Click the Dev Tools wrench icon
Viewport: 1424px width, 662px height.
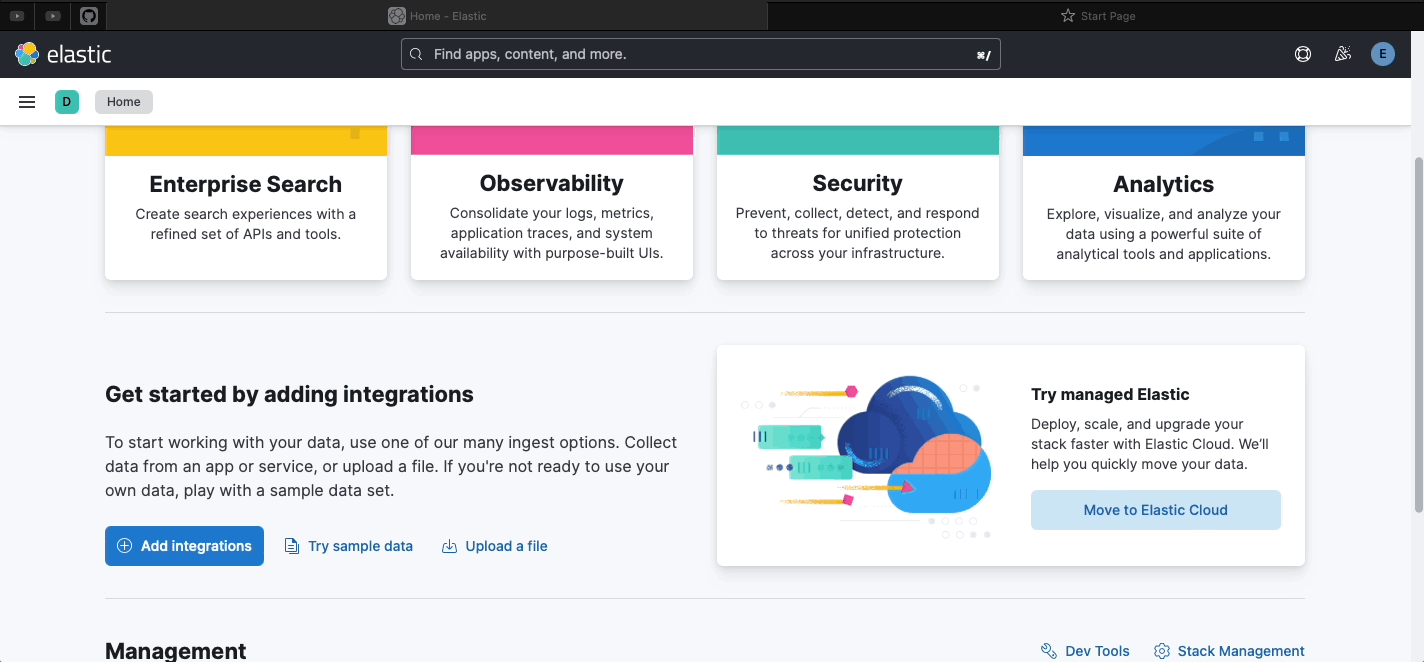point(1048,651)
